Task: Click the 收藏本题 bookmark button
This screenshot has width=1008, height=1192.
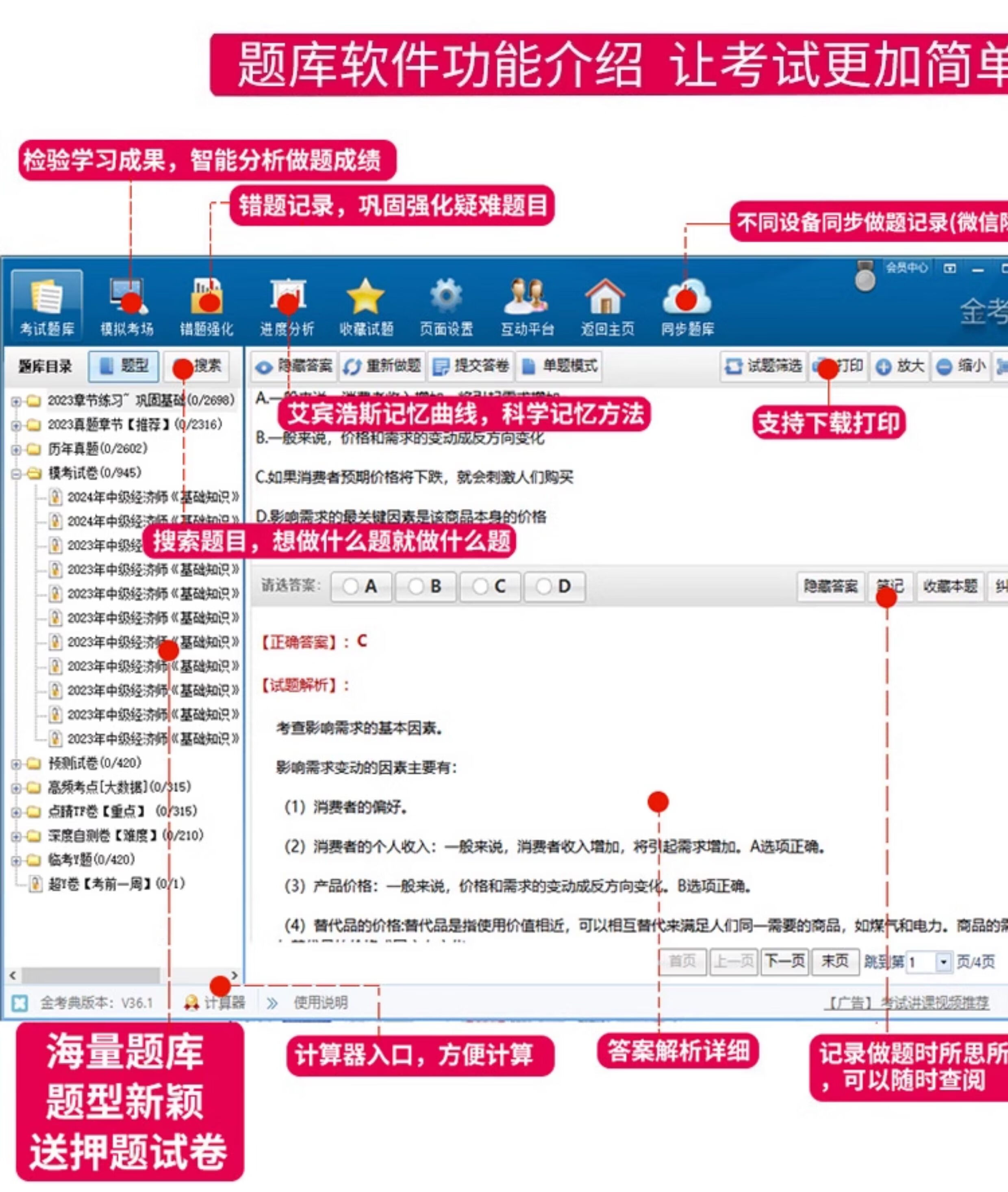Action: (x=950, y=586)
